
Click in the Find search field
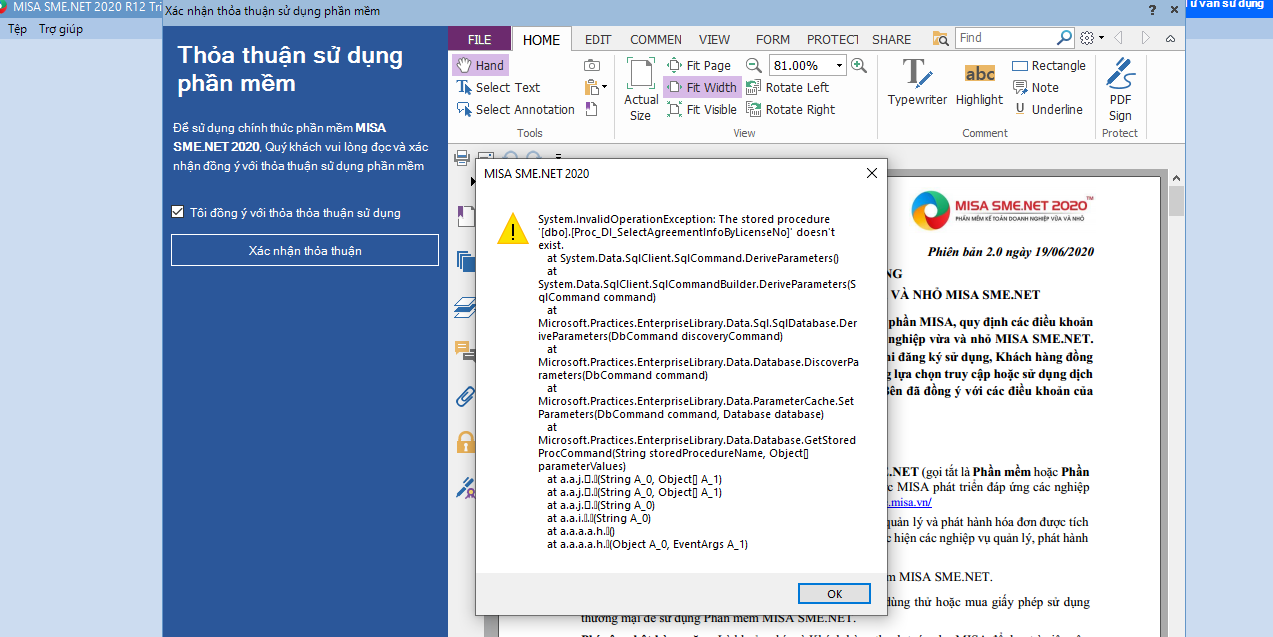1005,38
